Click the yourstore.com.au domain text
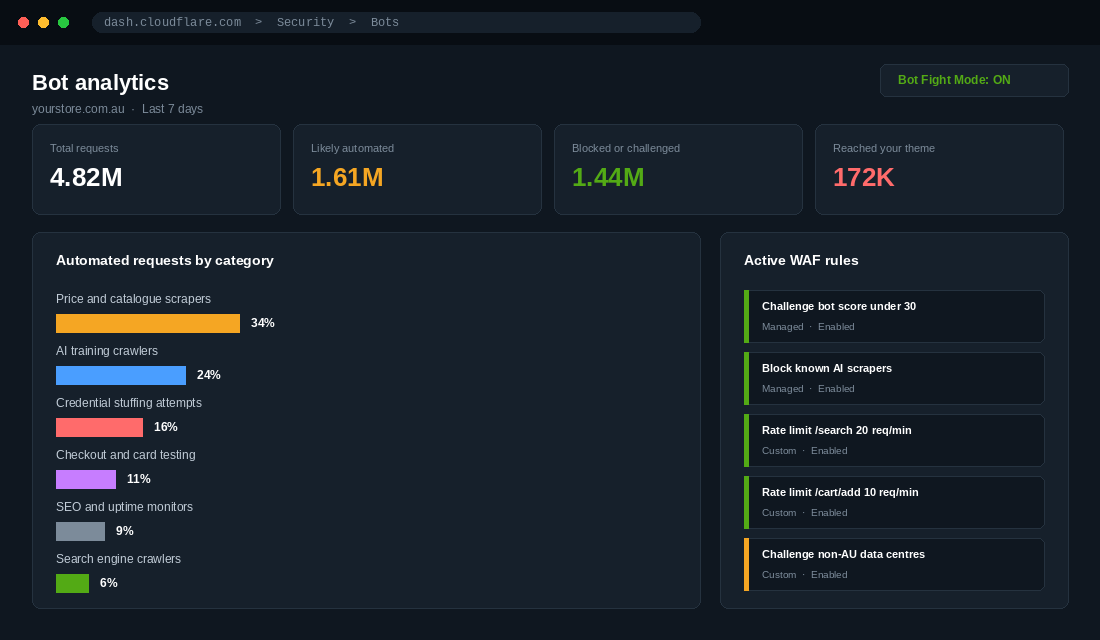 tap(78, 109)
